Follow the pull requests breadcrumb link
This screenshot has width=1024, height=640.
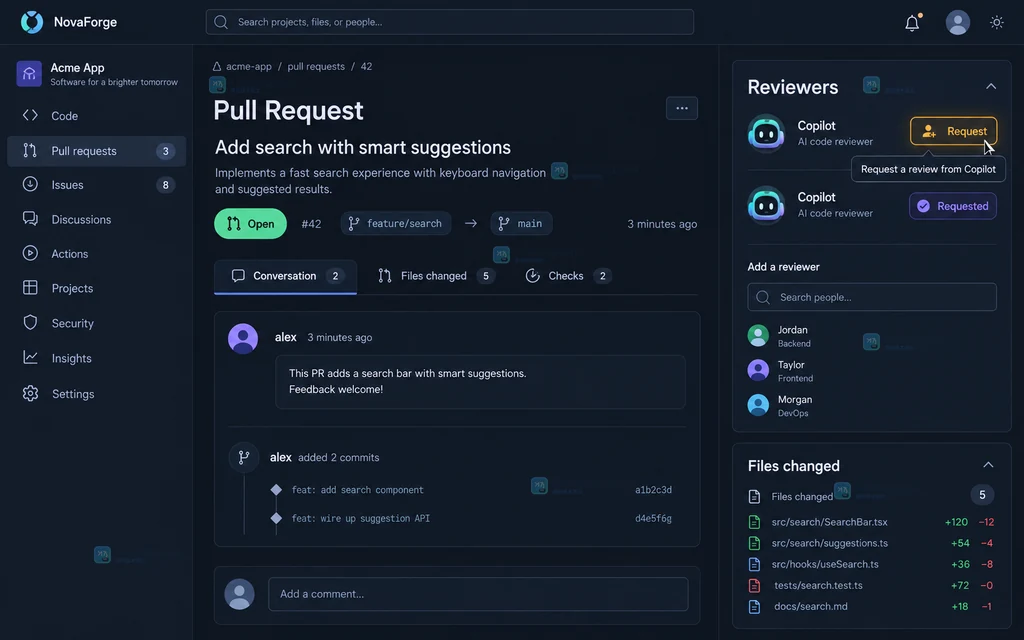(316, 67)
